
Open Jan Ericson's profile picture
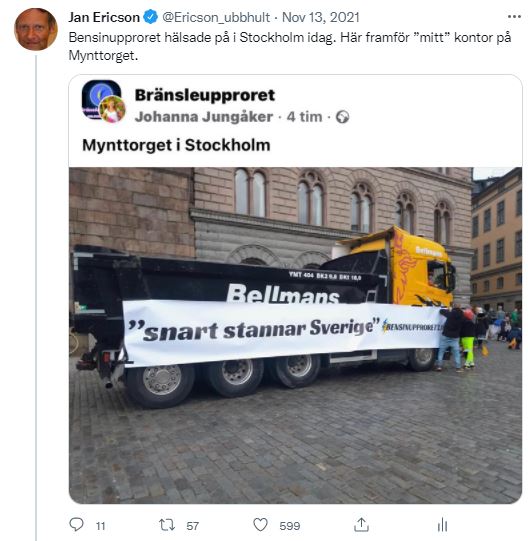pos(36,29)
